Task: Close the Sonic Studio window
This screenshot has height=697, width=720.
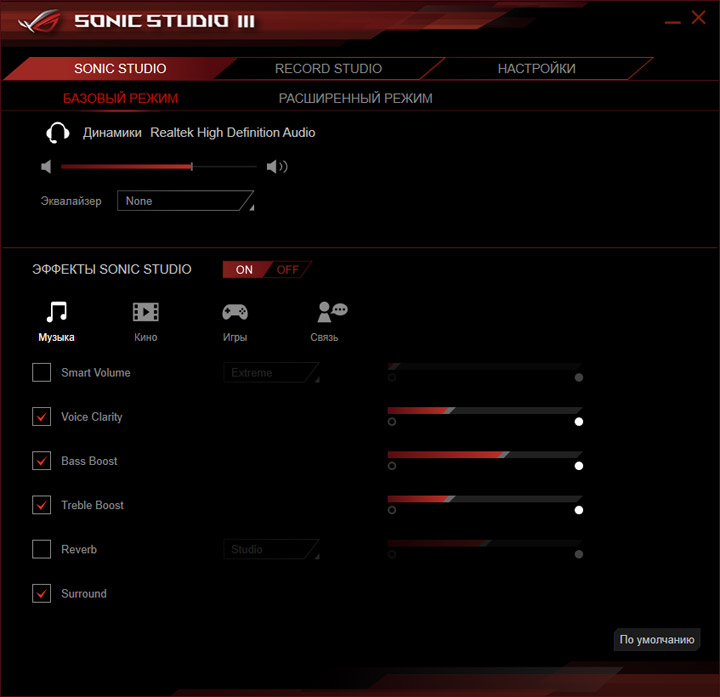Action: (x=698, y=17)
